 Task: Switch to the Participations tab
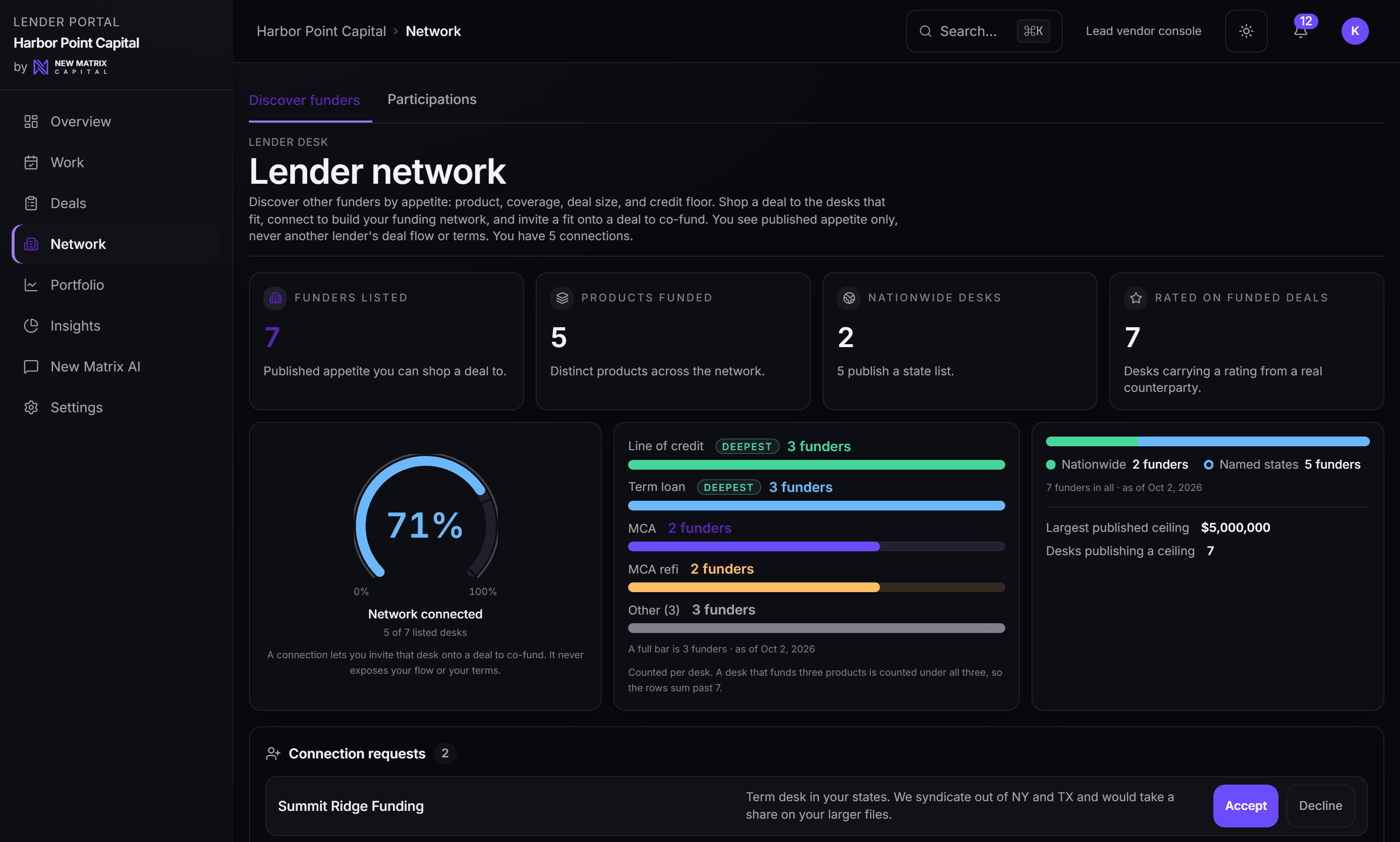[432, 100]
